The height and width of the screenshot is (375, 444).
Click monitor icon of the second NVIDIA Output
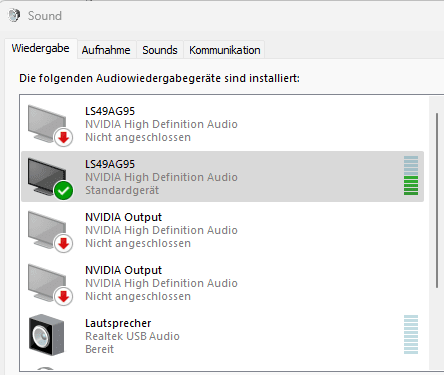(x=47, y=283)
